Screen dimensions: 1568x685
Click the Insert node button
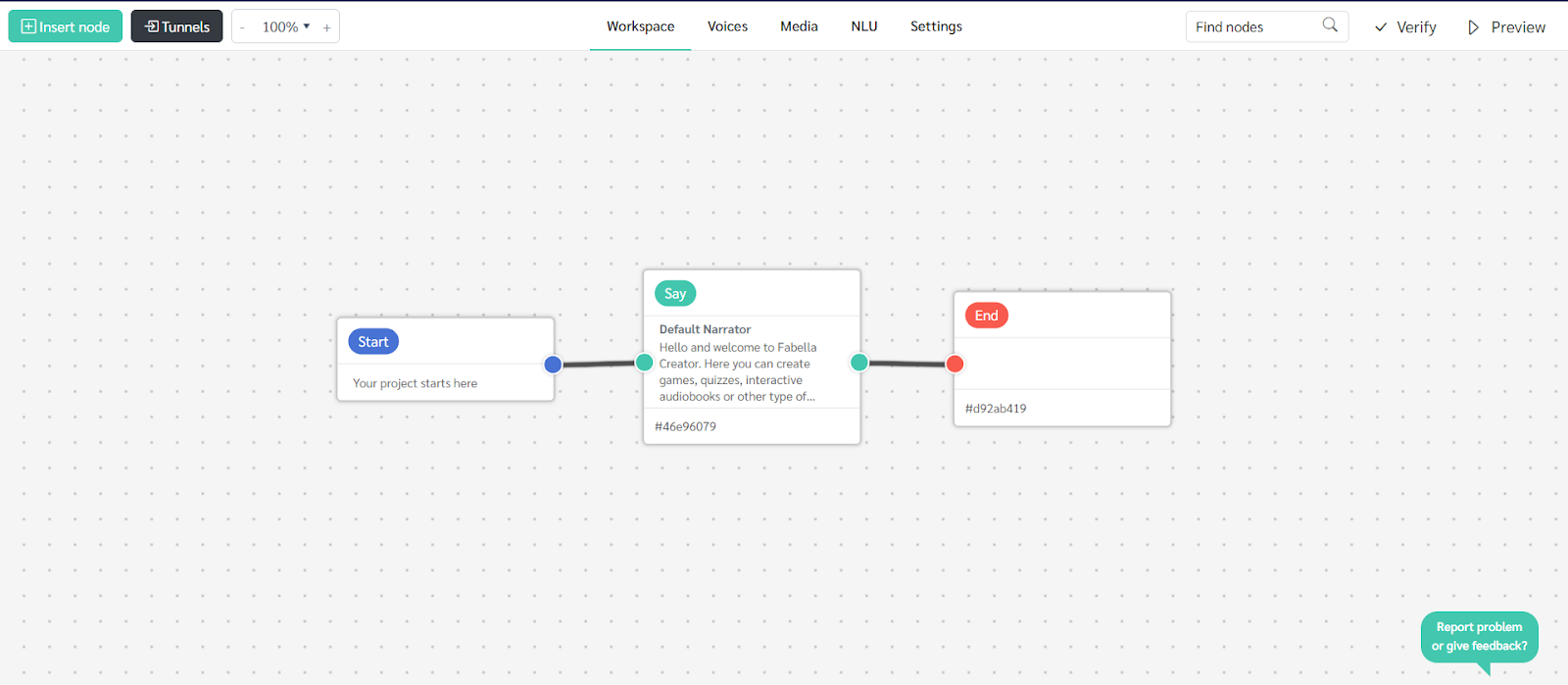coord(66,26)
